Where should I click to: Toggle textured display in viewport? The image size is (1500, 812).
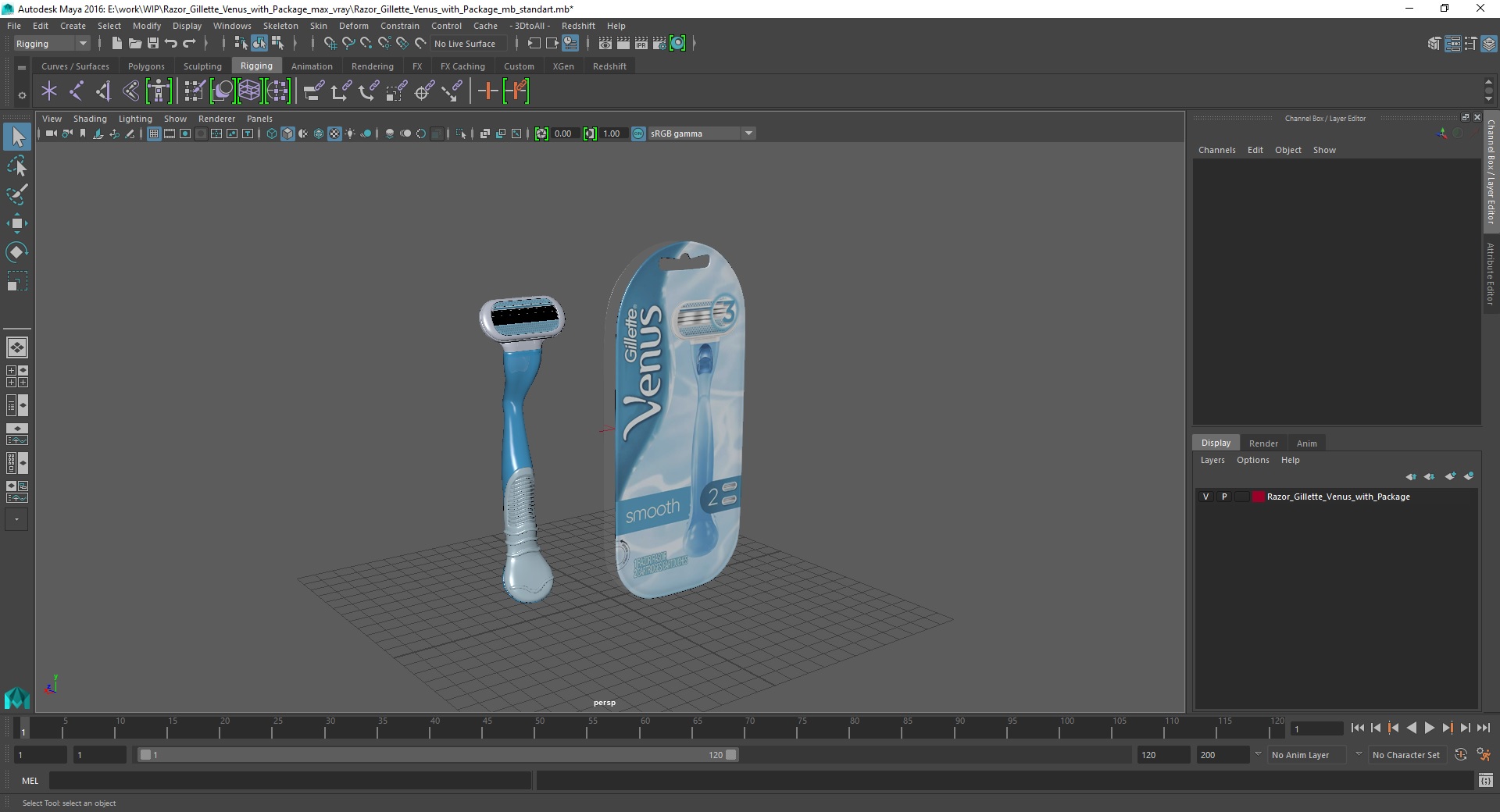[334, 134]
